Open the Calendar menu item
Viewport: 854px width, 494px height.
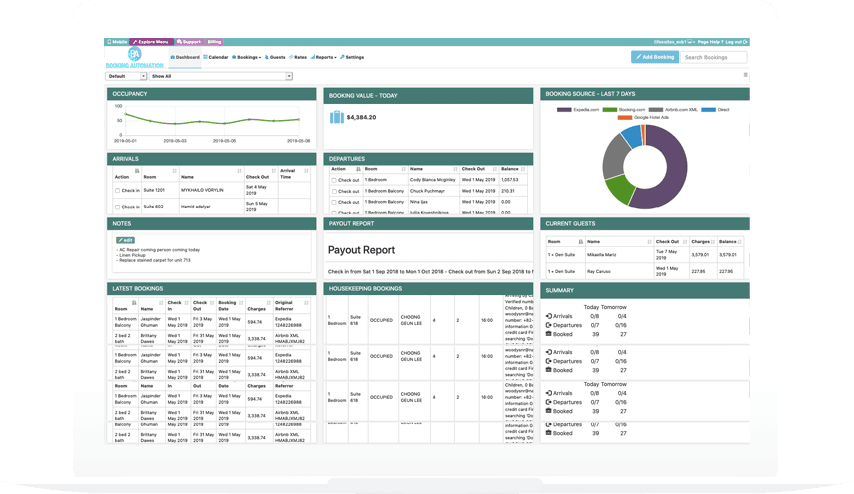(216, 57)
